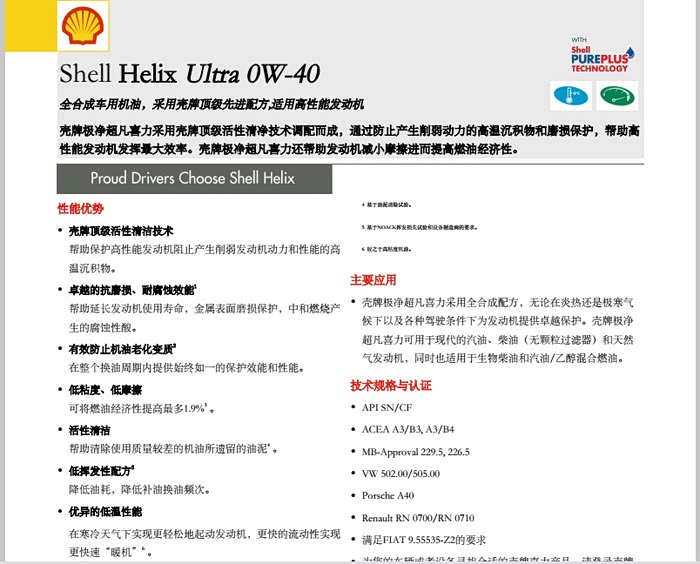
Task: Click the text 降低油耗，降低补油换油频次
Action: [139, 490]
